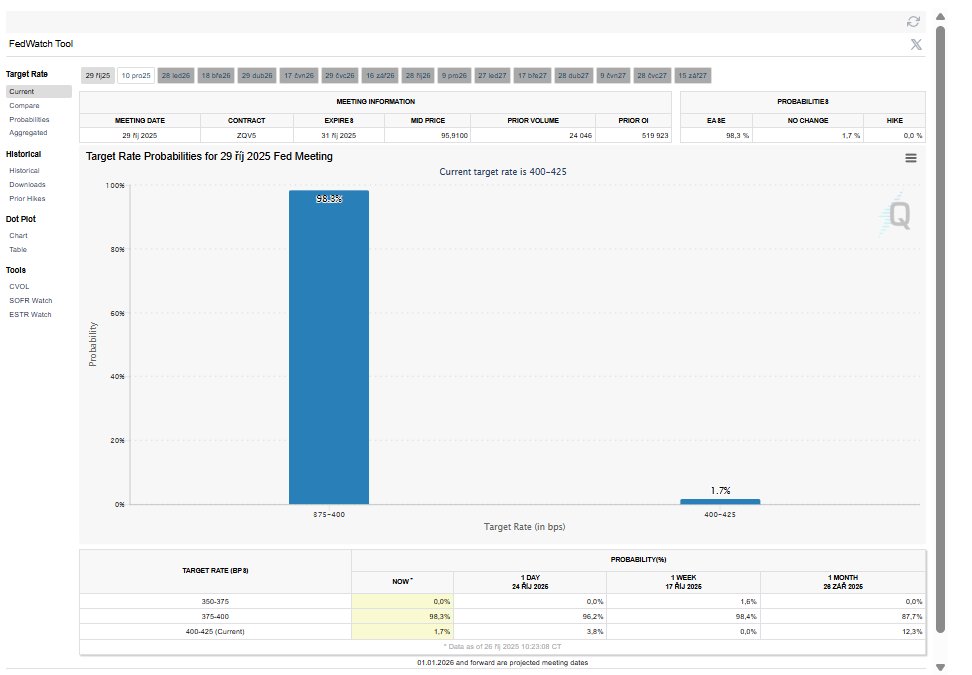
Task: Open Current under Target Rate
Action: [38, 92]
